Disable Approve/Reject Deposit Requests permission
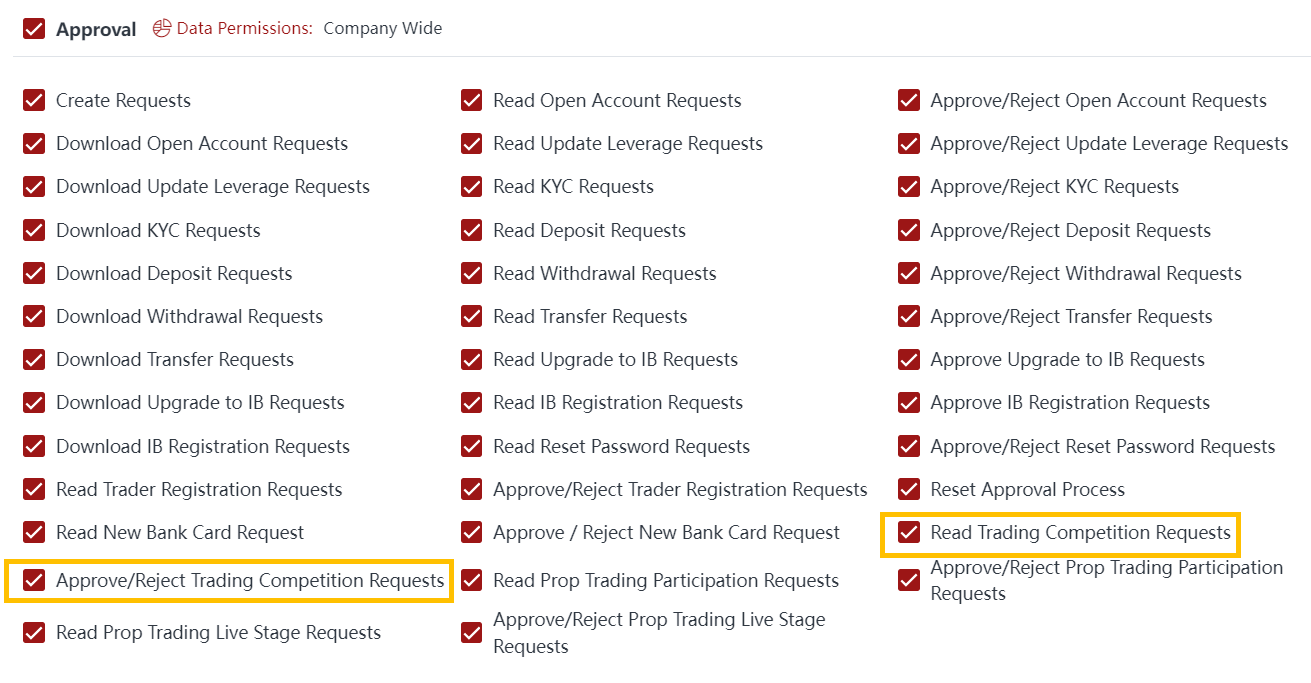The width and height of the screenshot is (1311, 683). [x=909, y=230]
